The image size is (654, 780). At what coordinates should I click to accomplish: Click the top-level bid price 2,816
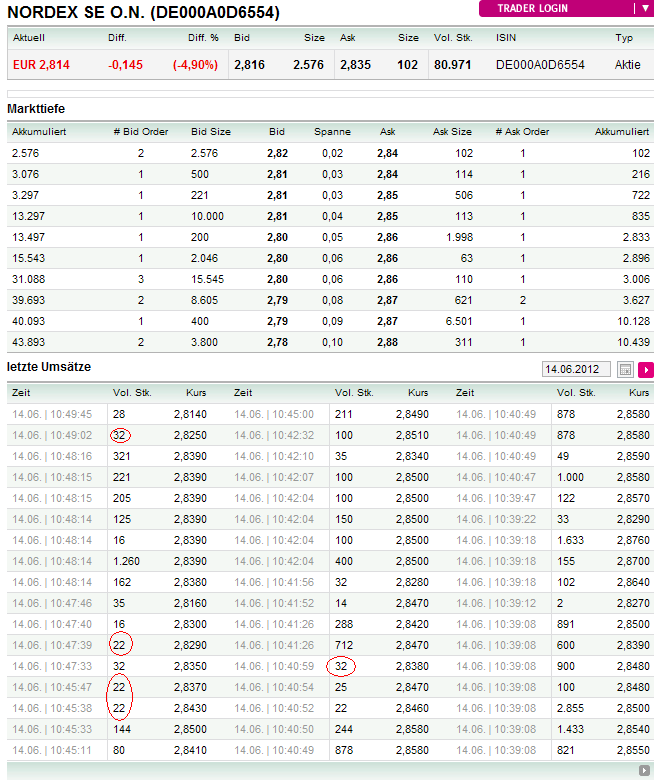pos(249,65)
